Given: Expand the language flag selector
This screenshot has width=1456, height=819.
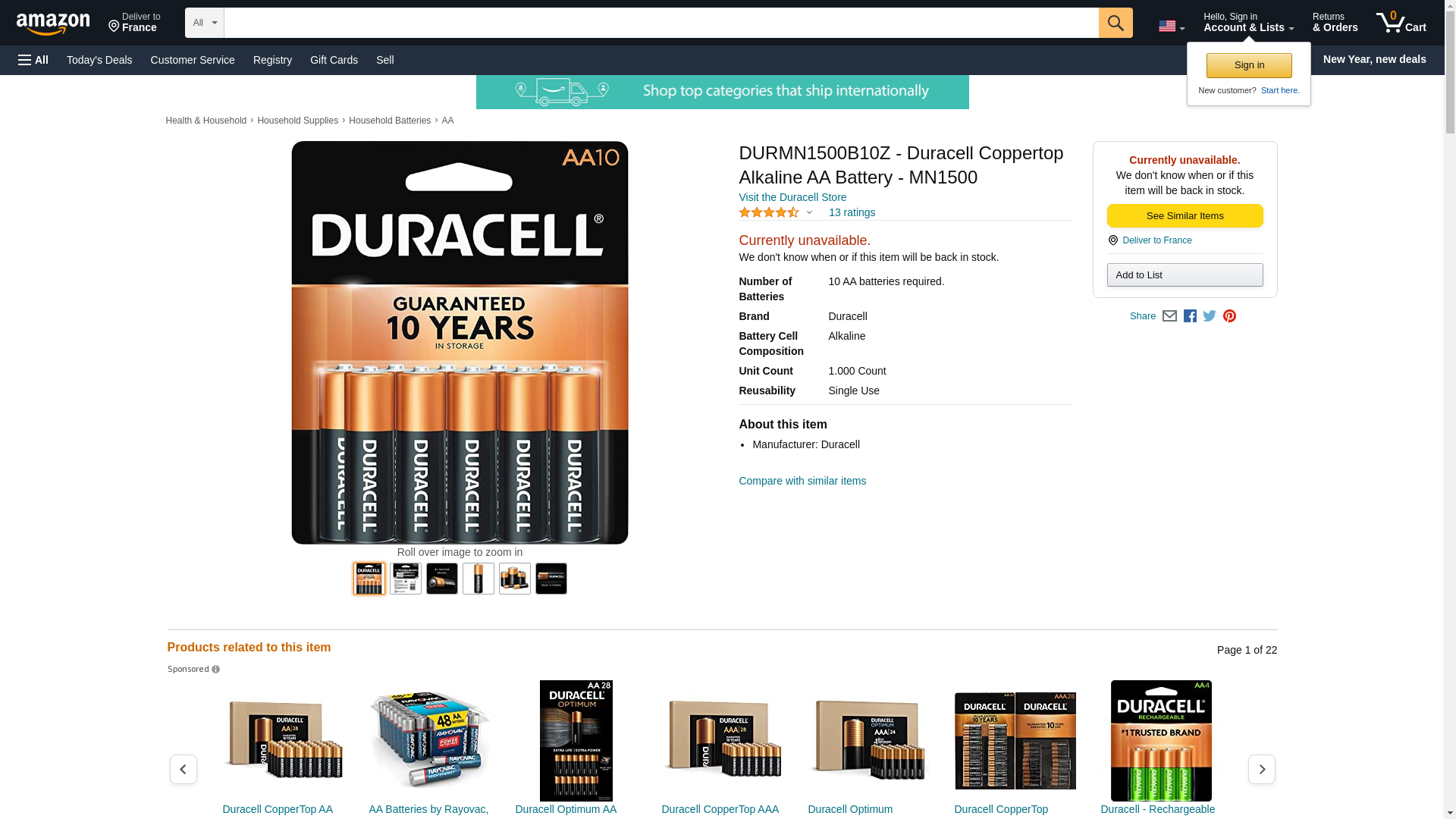Looking at the screenshot, I should (1171, 26).
